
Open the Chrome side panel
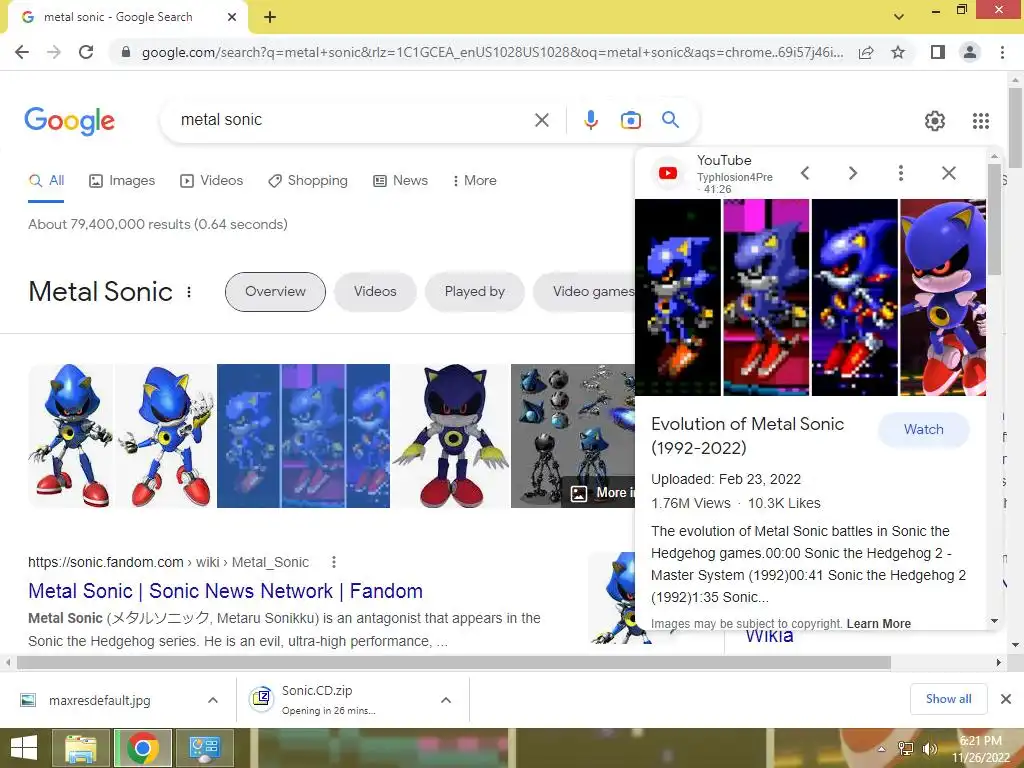[938, 52]
